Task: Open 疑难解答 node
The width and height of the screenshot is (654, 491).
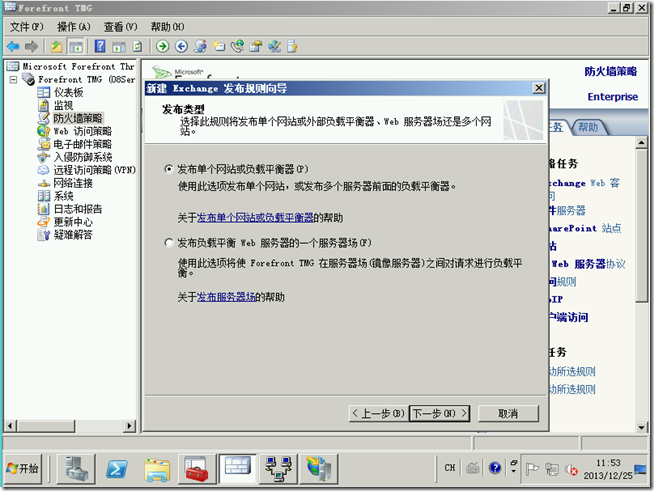Action: click(x=73, y=234)
